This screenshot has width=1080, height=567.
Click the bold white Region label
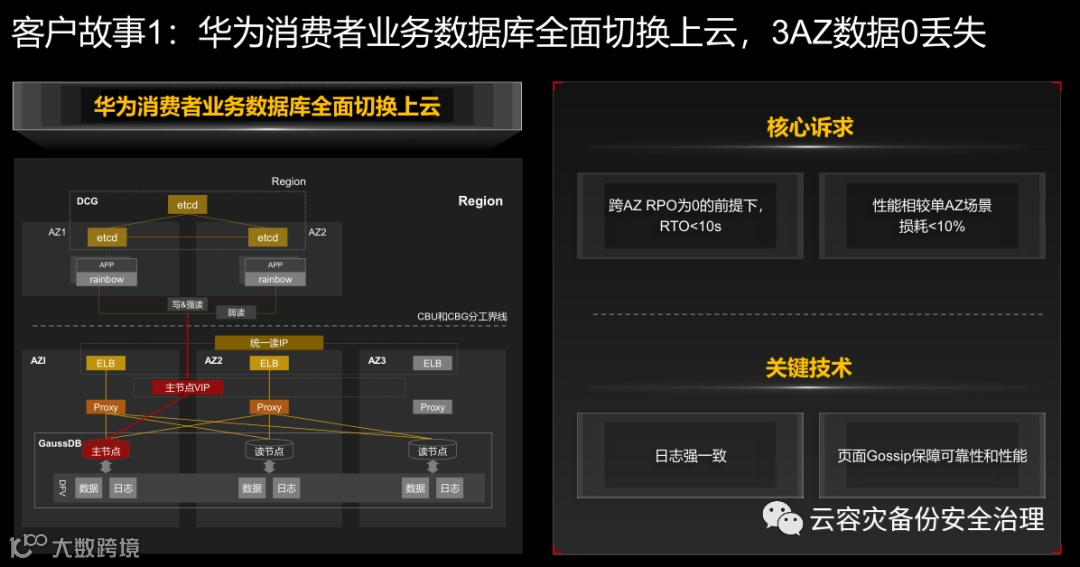480,201
